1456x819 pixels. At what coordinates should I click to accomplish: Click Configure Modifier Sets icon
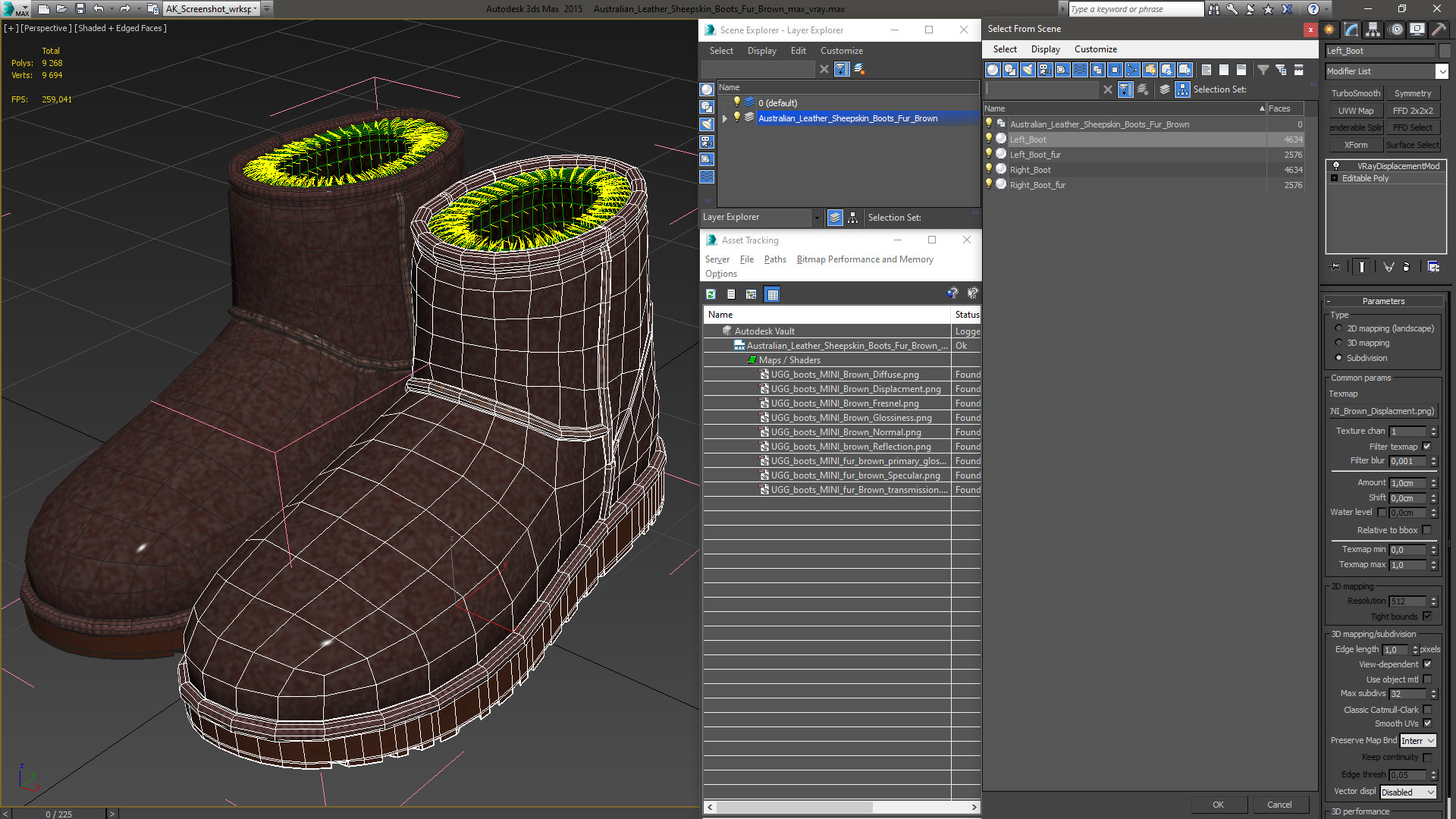(x=1433, y=267)
